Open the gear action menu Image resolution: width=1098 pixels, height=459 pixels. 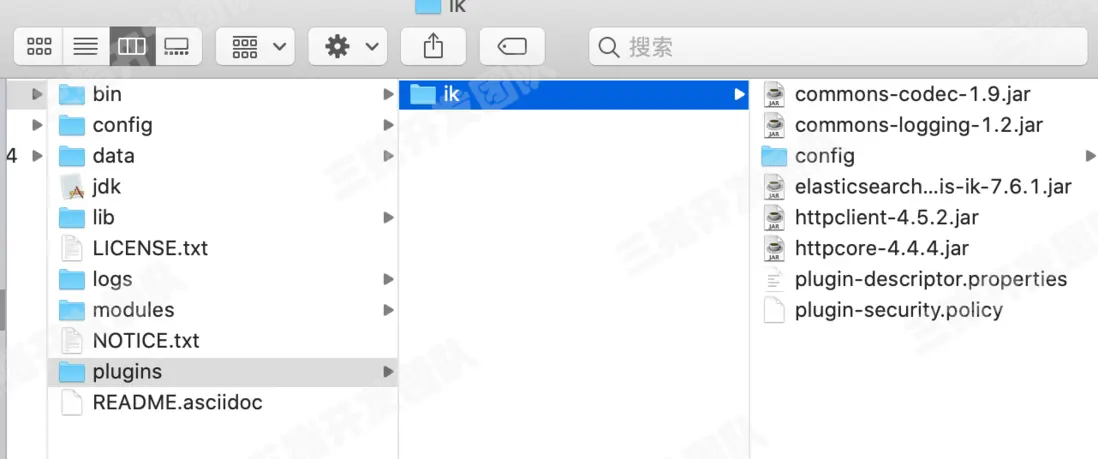[x=347, y=47]
